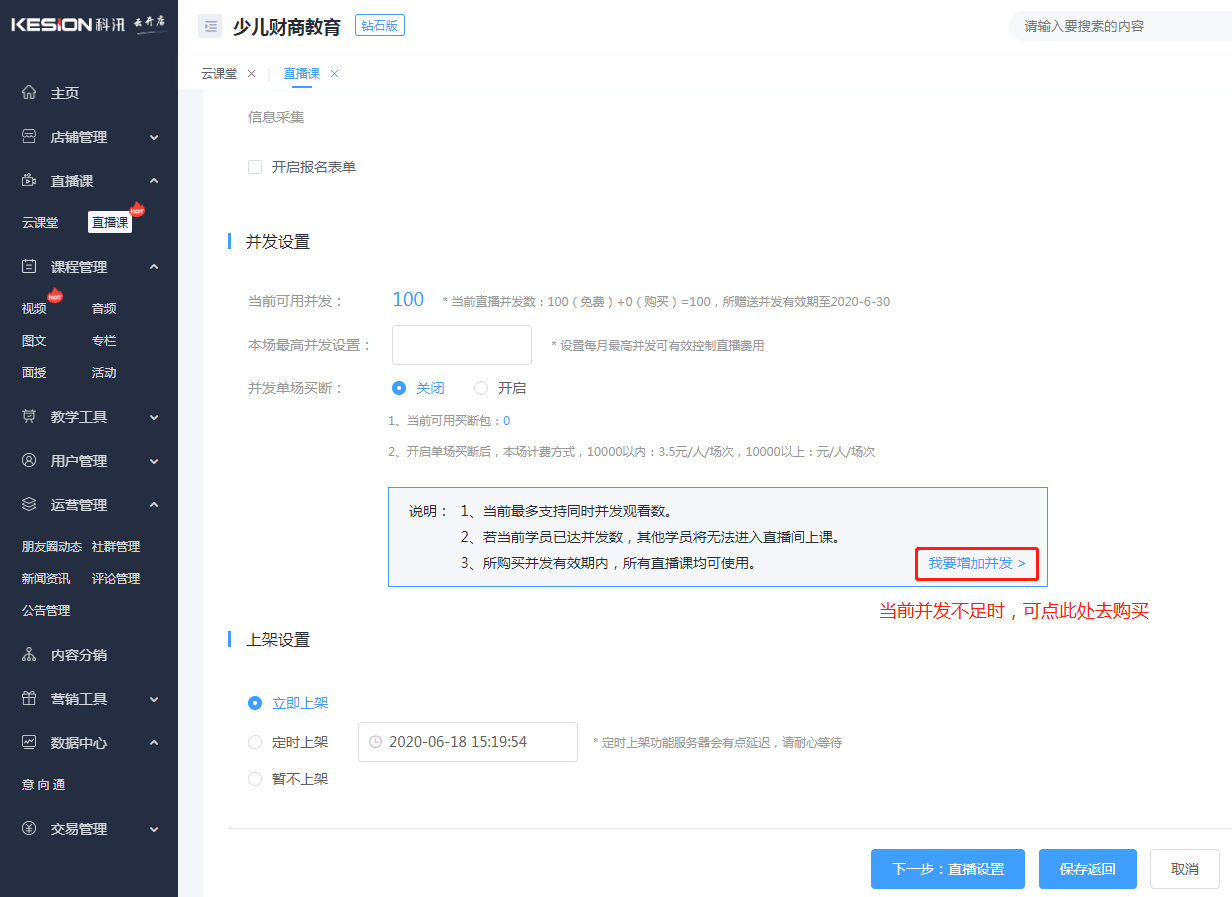The height and width of the screenshot is (897, 1232).
Task: Select the 营销工具 sidebar icon
Action: pyautogui.click(x=29, y=698)
